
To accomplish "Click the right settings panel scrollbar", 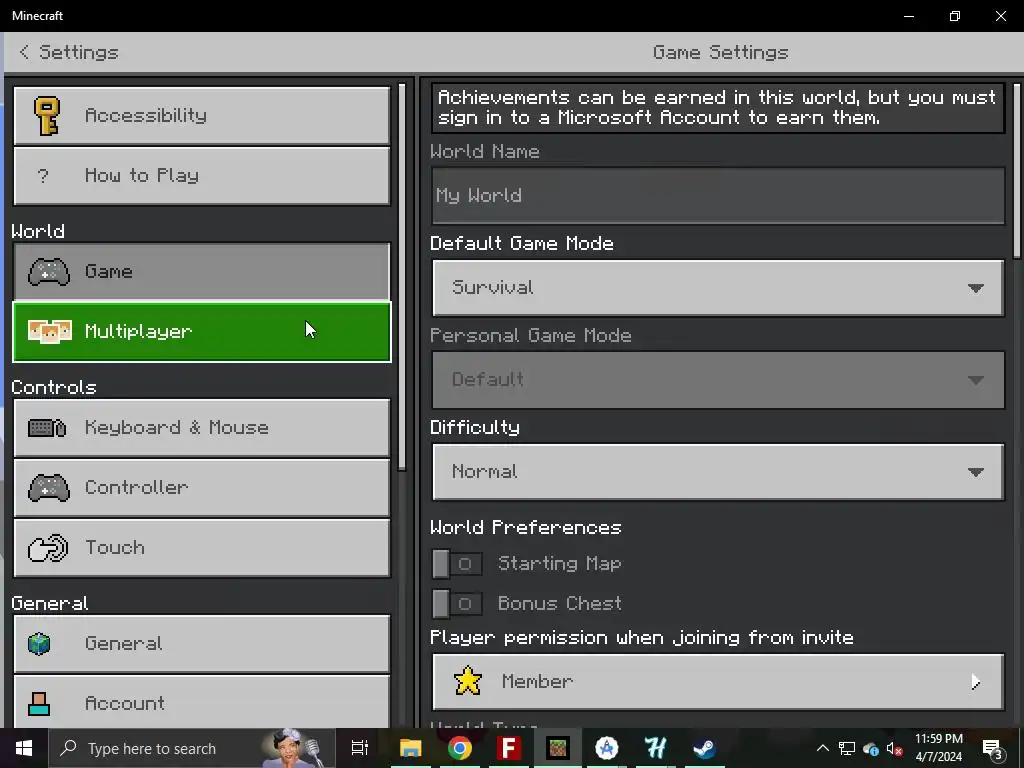I will 1017,171.
